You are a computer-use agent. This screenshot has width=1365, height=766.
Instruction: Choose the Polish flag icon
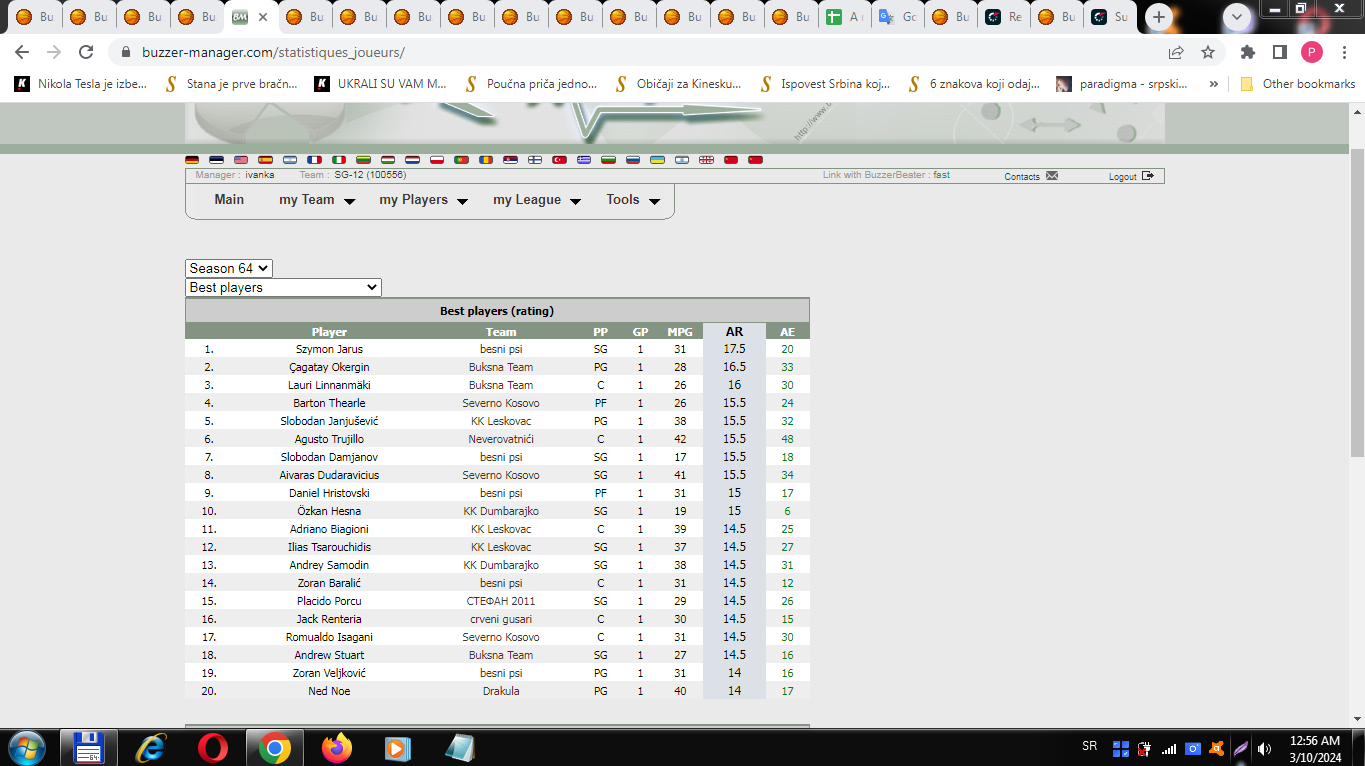(437, 160)
